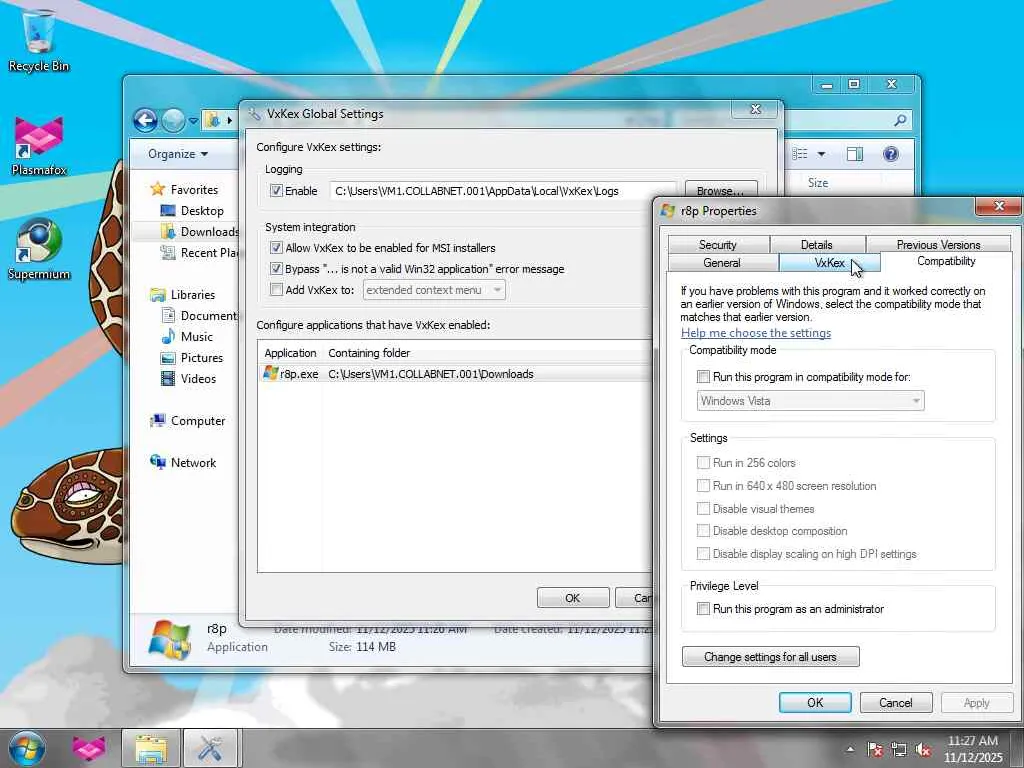Go forward in the Explorer window
Image resolution: width=1024 pixels, height=768 pixels.
click(172, 120)
